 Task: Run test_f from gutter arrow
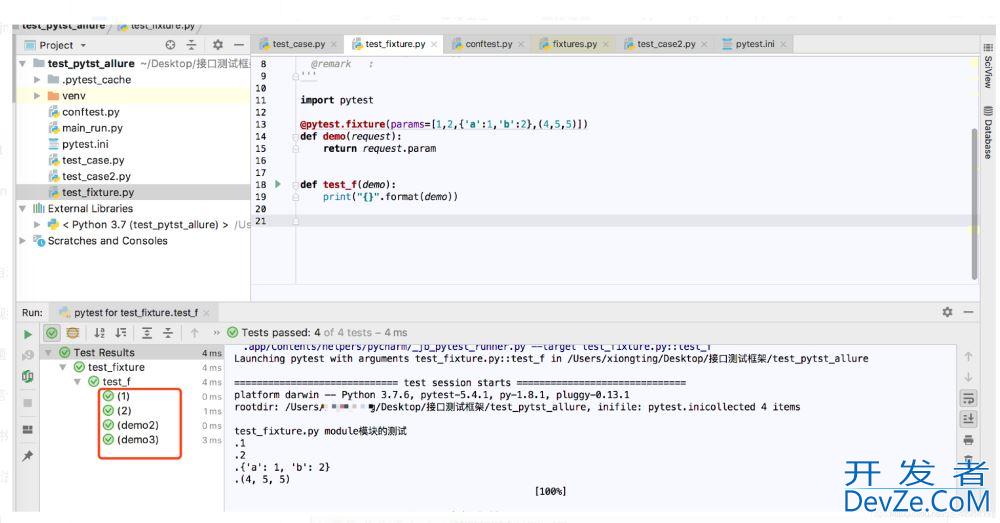click(278, 184)
